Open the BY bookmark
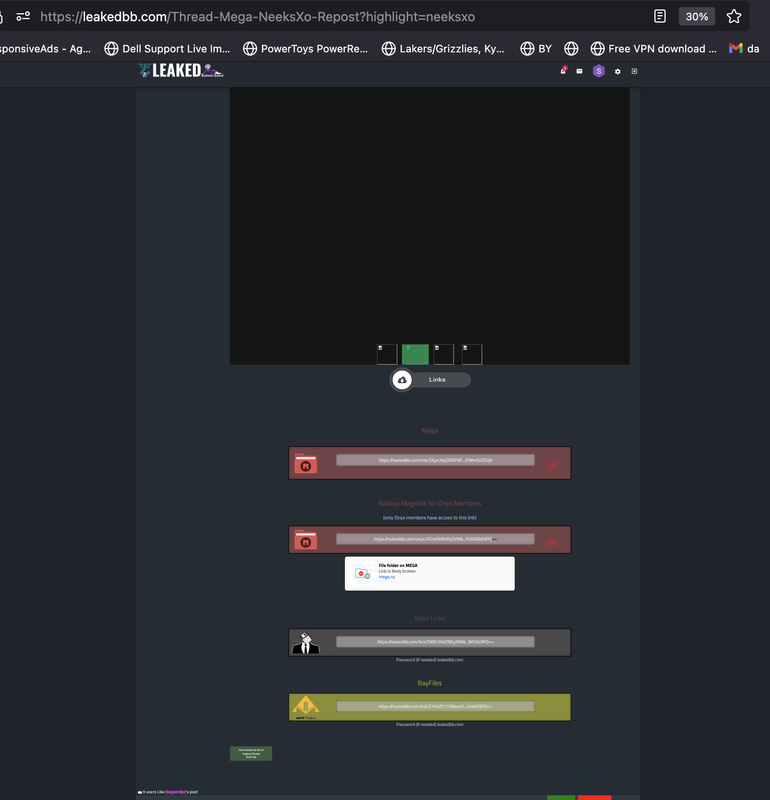770x800 pixels. (536, 49)
